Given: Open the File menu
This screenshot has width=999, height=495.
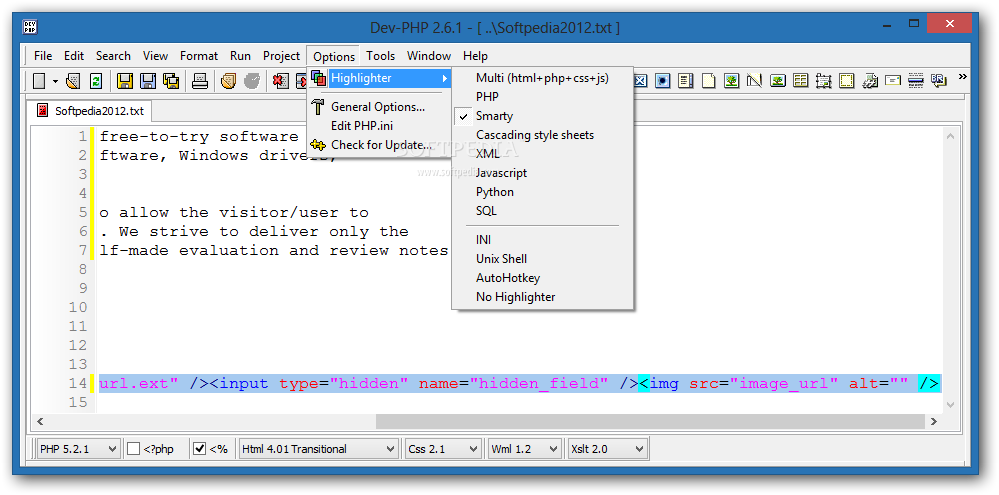Looking at the screenshot, I should (x=43, y=56).
